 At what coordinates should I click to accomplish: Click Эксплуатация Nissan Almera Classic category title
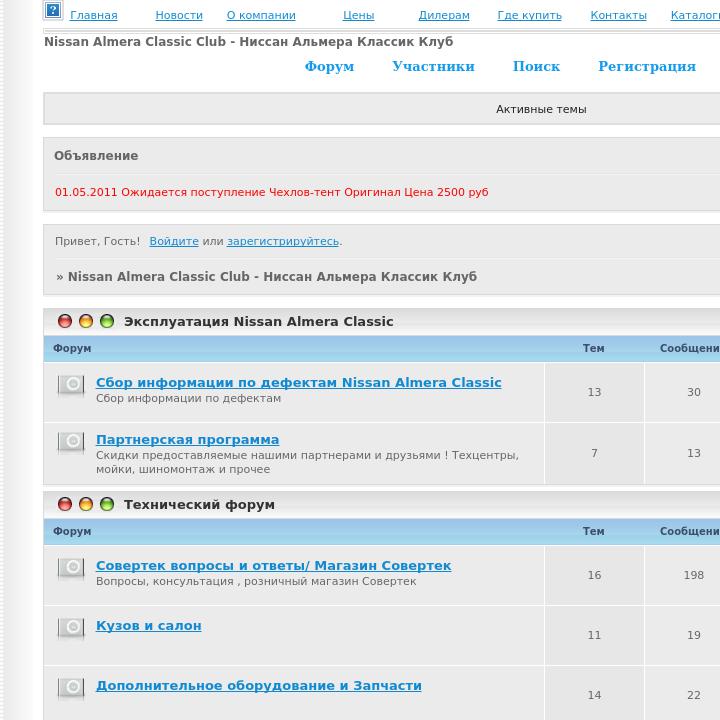point(259,321)
